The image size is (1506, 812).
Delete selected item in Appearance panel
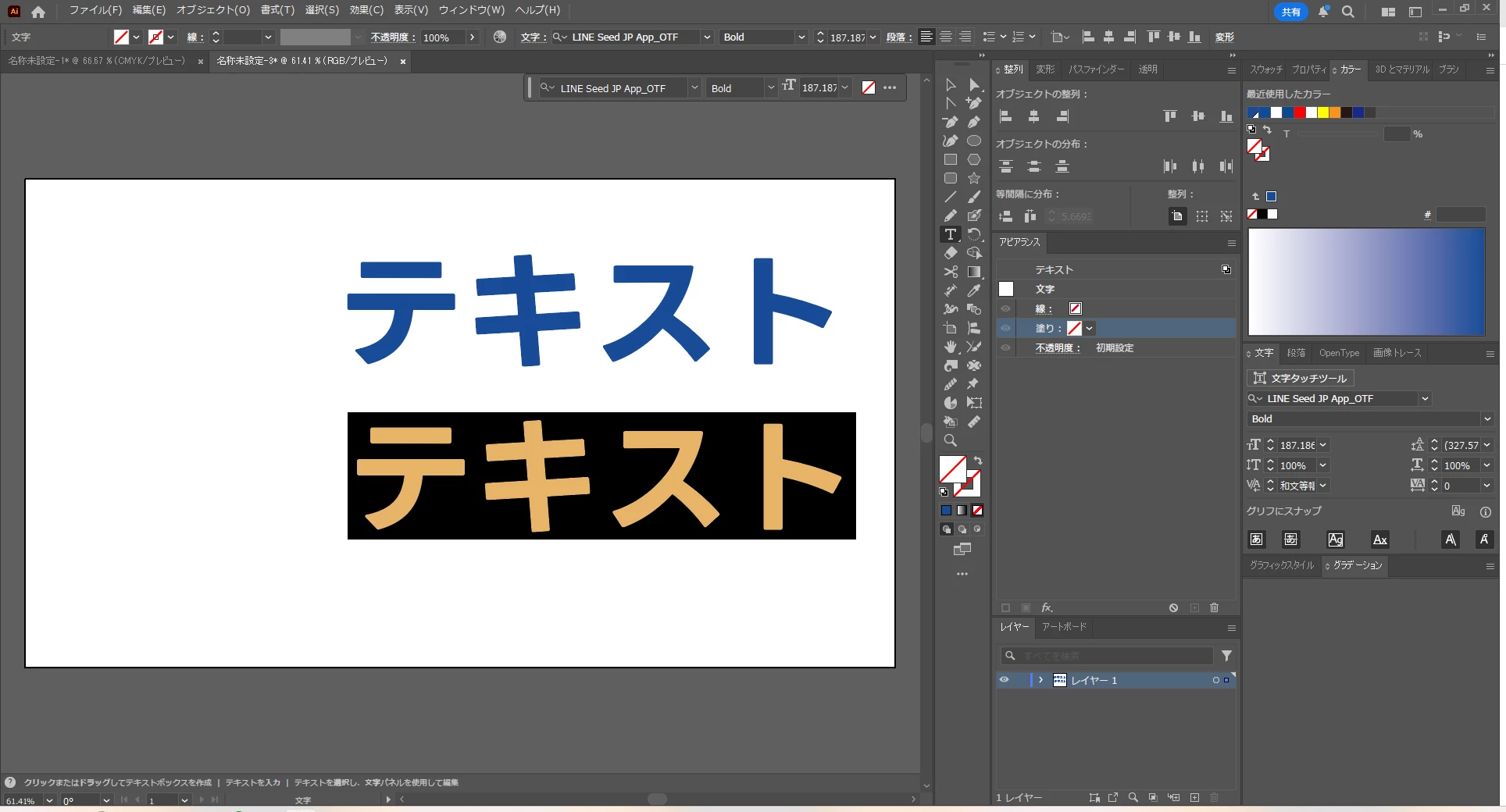pos(1214,607)
